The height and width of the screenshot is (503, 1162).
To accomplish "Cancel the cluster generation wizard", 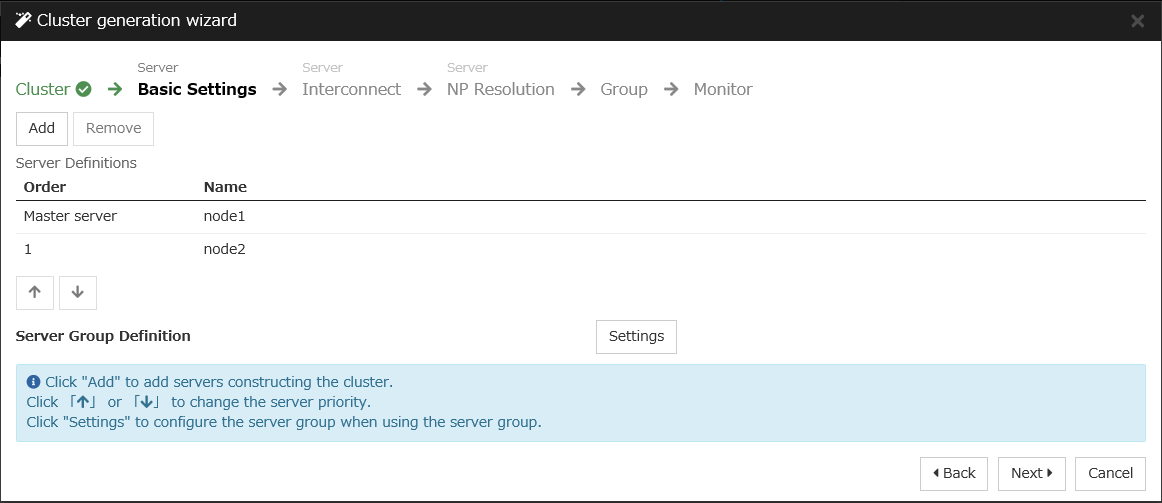I will (x=1110, y=474).
